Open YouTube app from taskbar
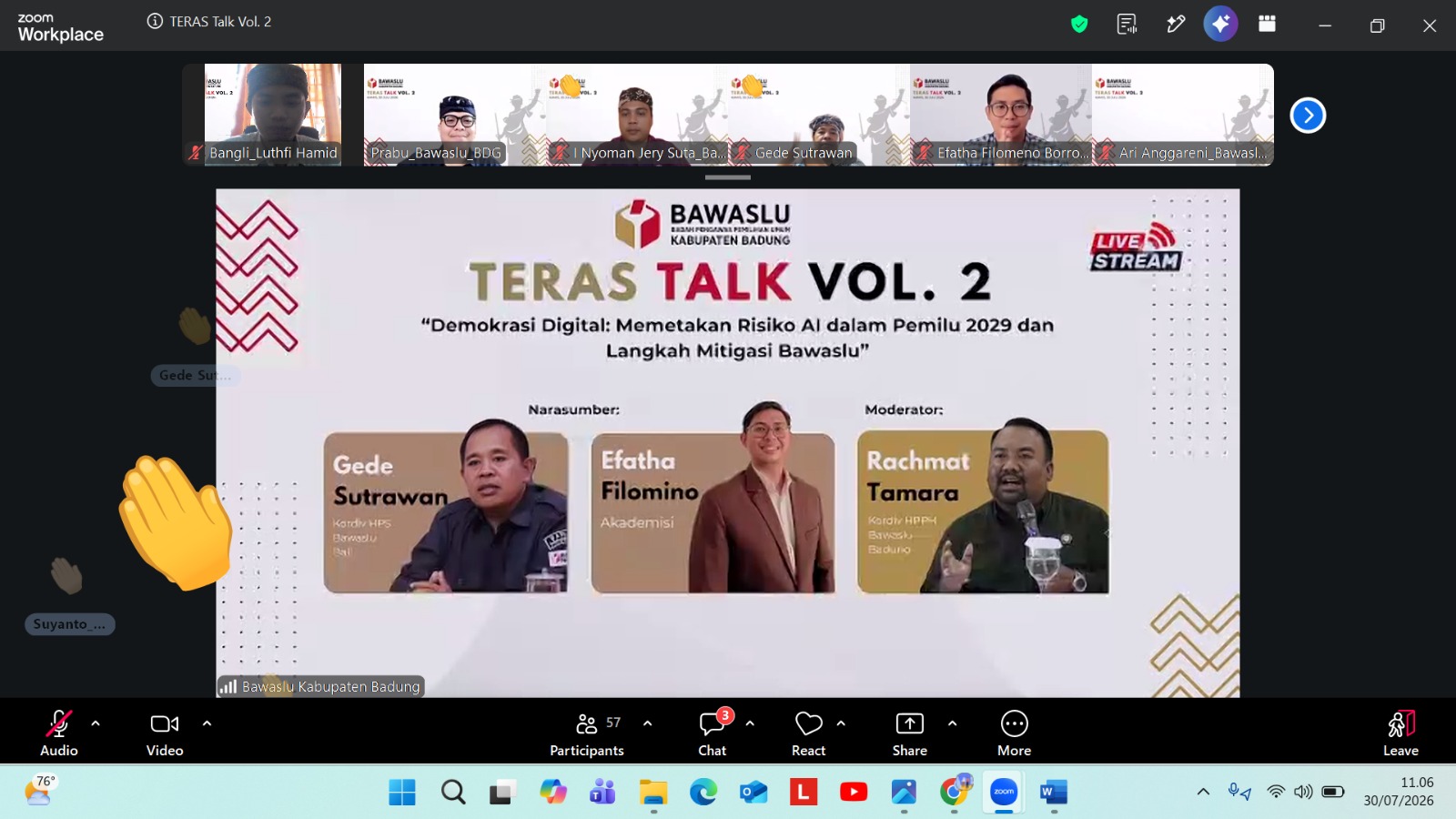Image resolution: width=1456 pixels, height=819 pixels. point(854,792)
